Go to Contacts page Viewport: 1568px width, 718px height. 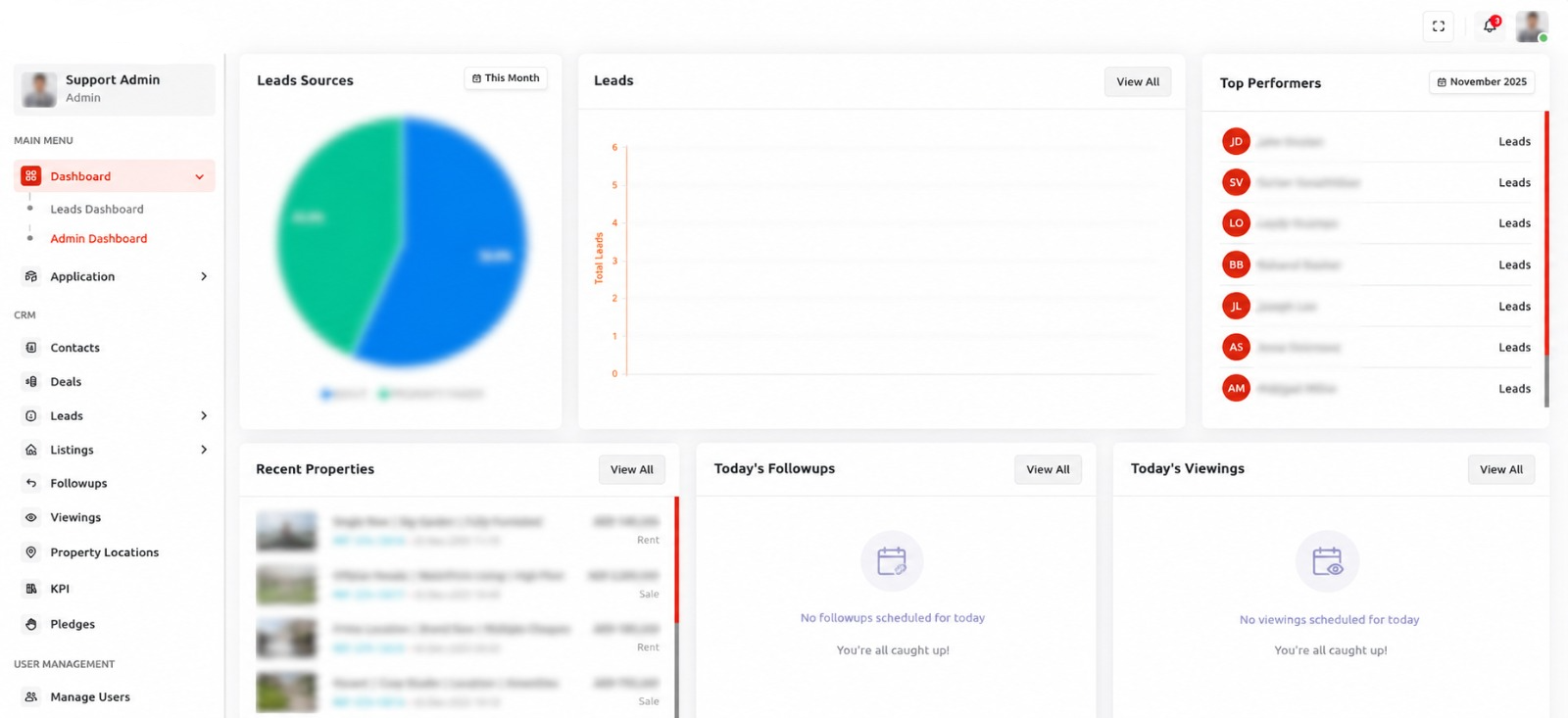click(75, 348)
